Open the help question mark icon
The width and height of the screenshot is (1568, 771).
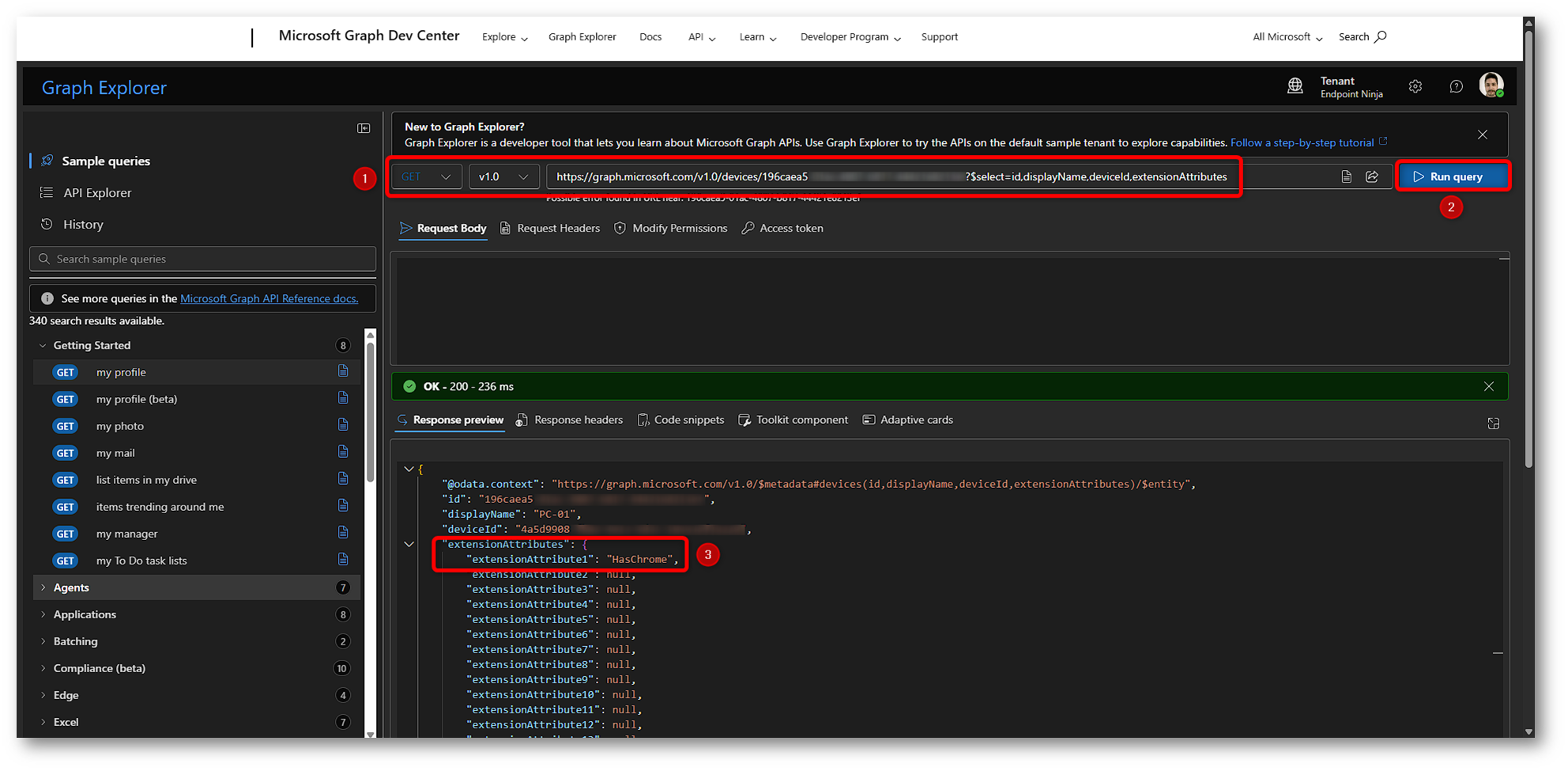pos(1456,86)
